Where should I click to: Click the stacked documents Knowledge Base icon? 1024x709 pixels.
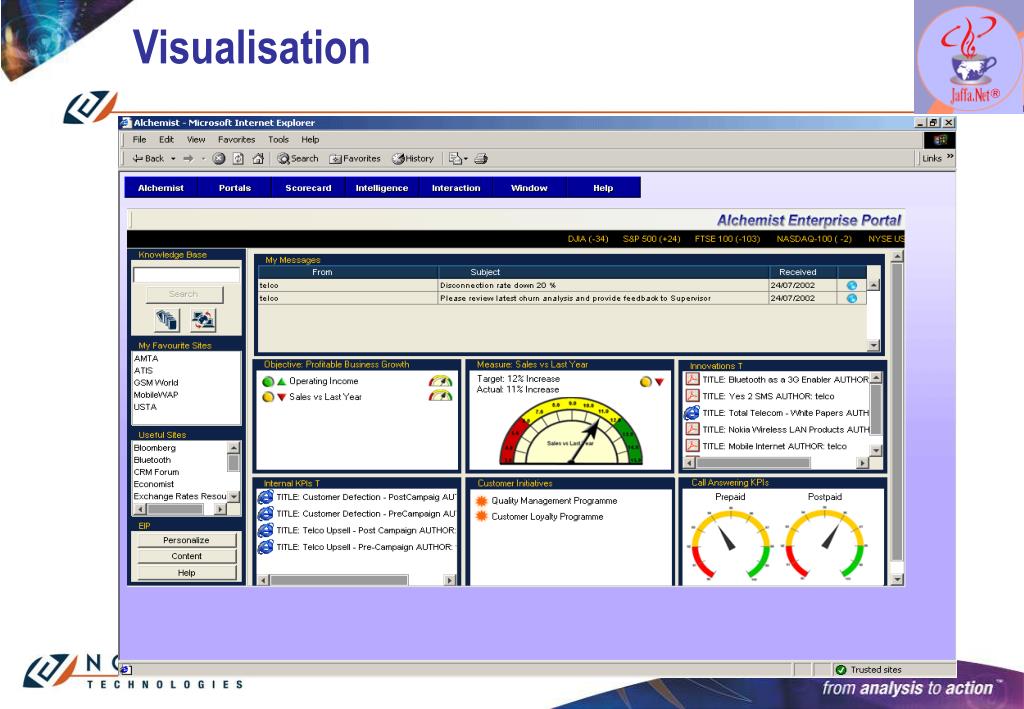coord(167,320)
